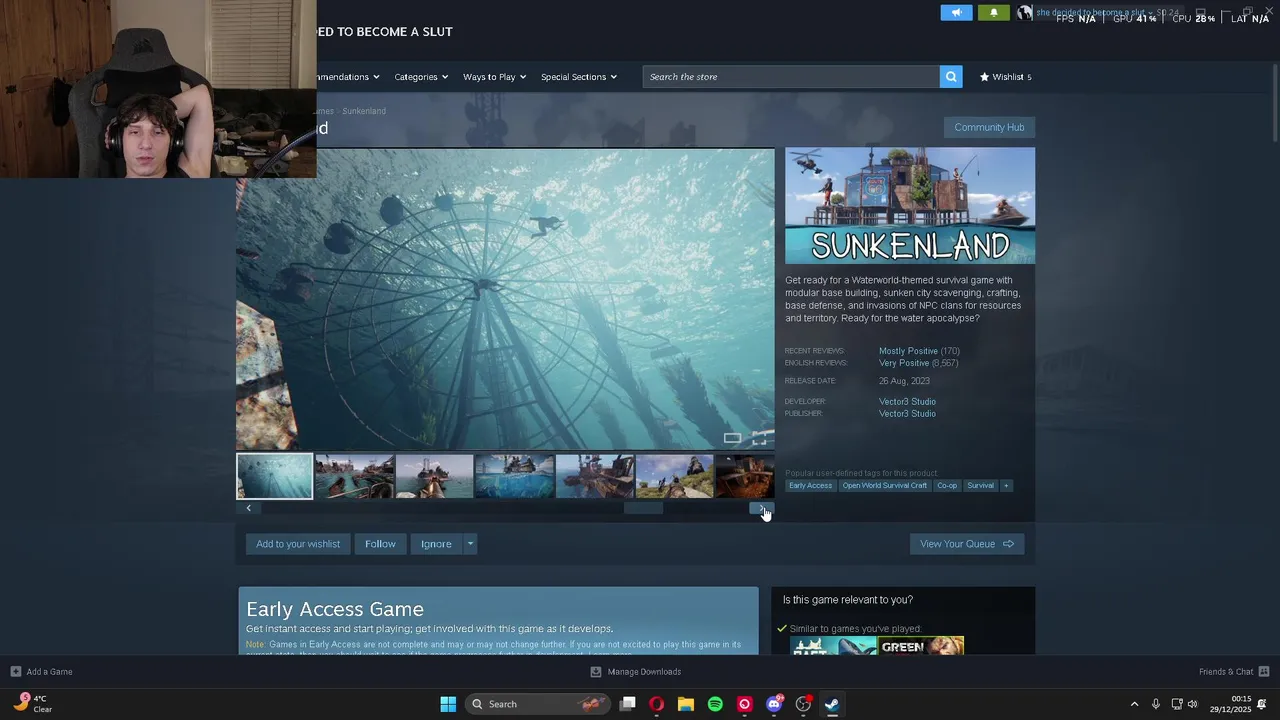Click the Green Hell similar game image
Image resolution: width=1280 pixels, height=720 pixels.
(x=922, y=646)
